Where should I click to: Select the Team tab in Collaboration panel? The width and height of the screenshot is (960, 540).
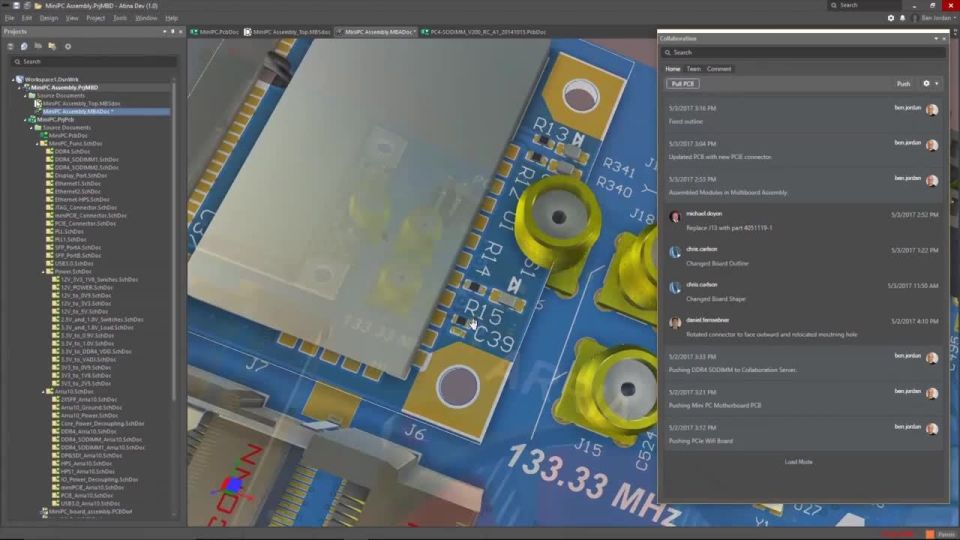tap(693, 69)
